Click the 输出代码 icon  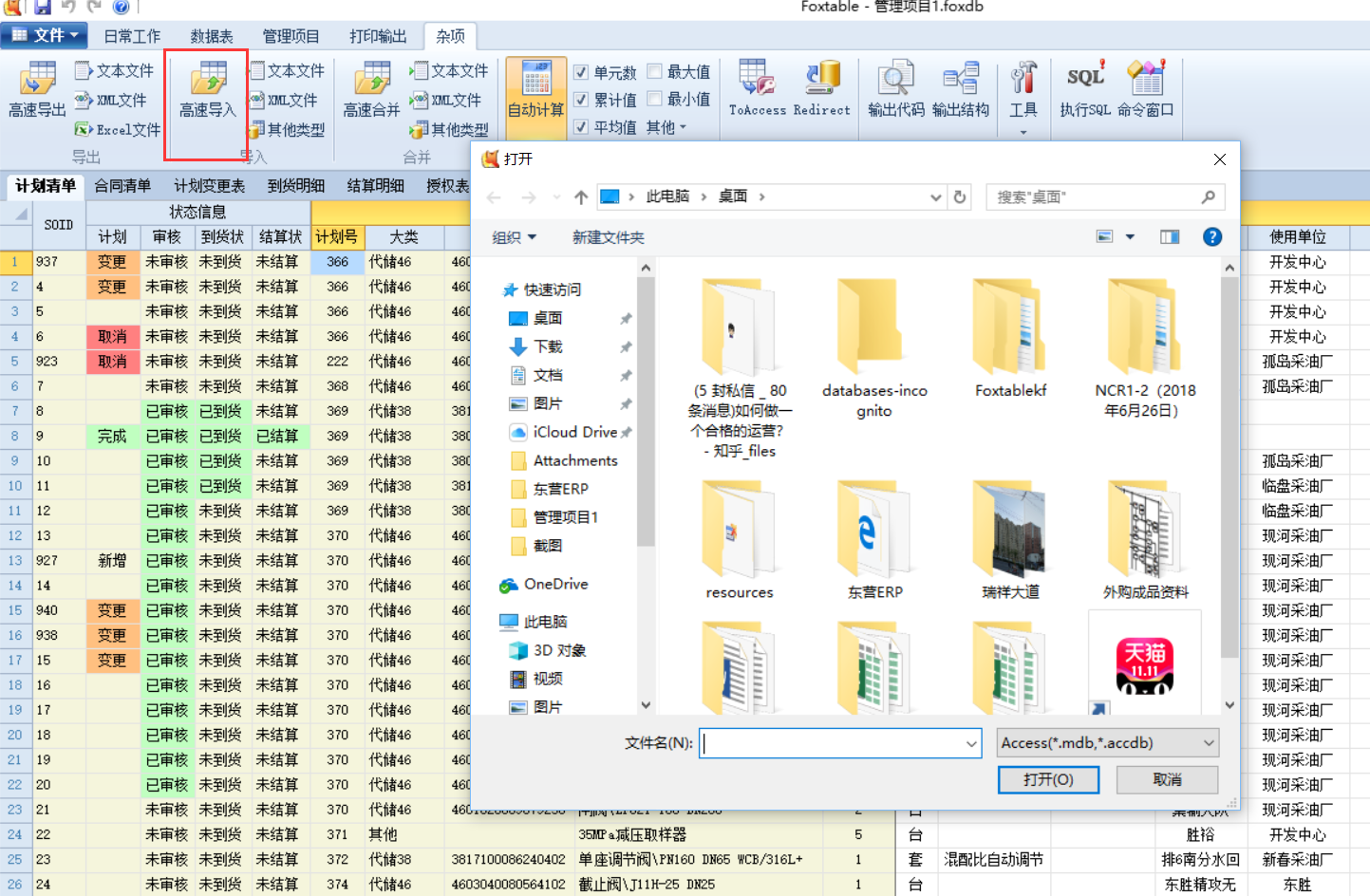tap(896, 89)
